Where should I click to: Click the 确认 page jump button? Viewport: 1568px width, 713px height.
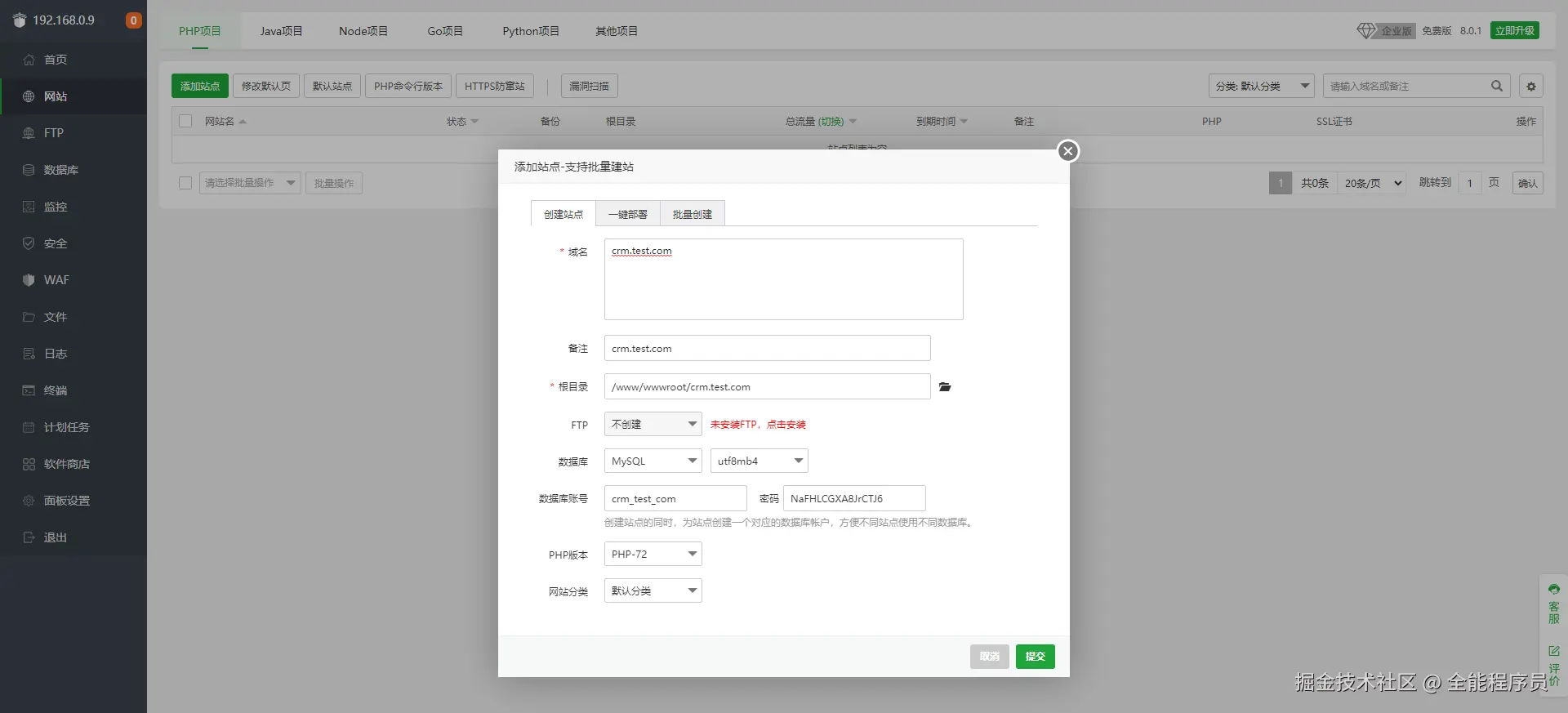pyautogui.click(x=1528, y=183)
